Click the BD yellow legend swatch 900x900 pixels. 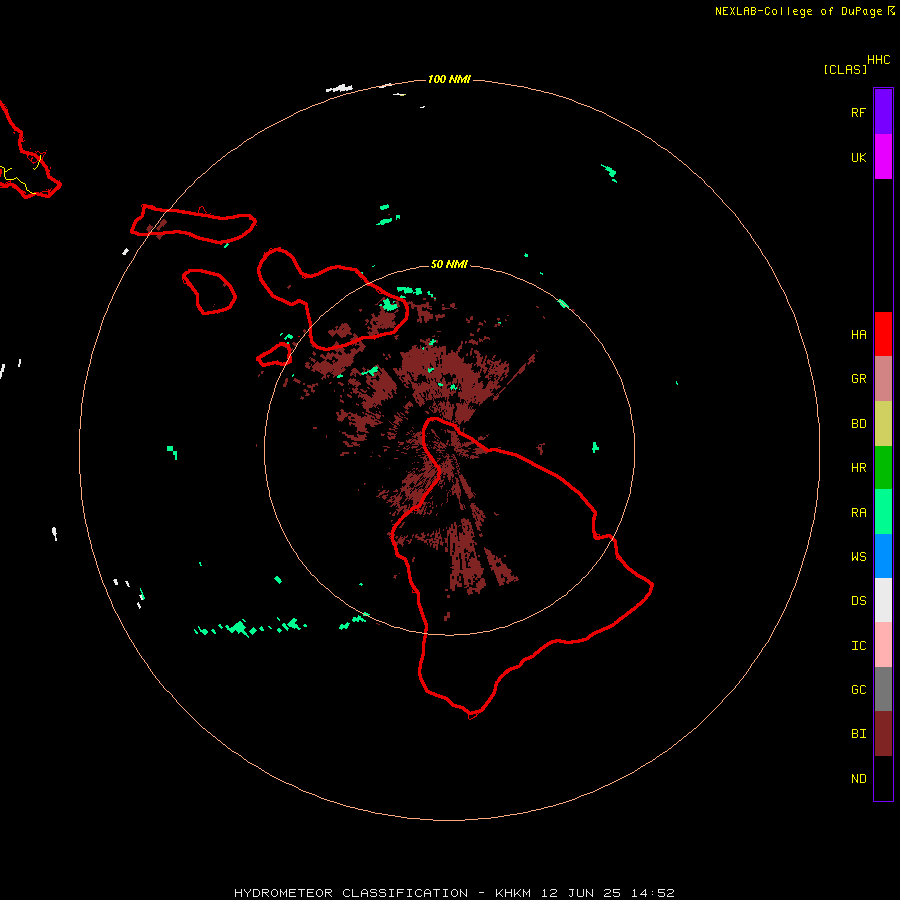883,424
